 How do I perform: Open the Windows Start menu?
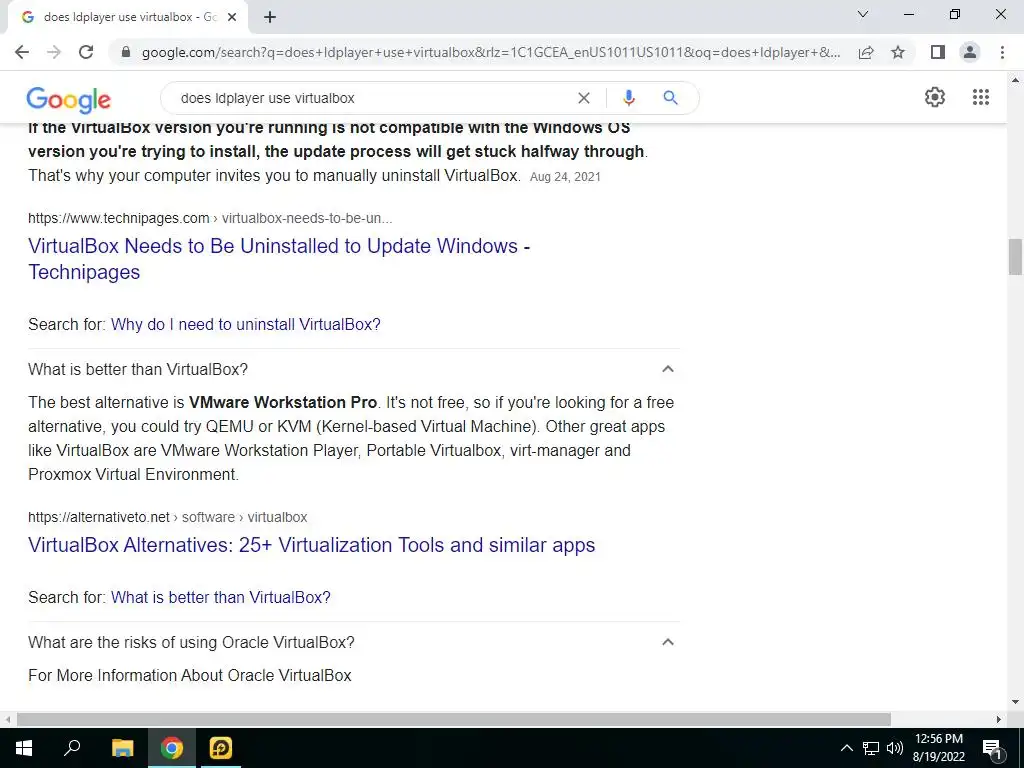click(x=24, y=748)
